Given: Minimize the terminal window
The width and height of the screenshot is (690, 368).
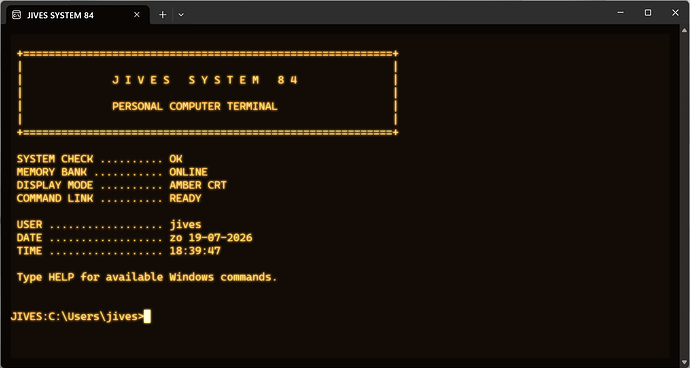Looking at the screenshot, I should coord(620,13).
